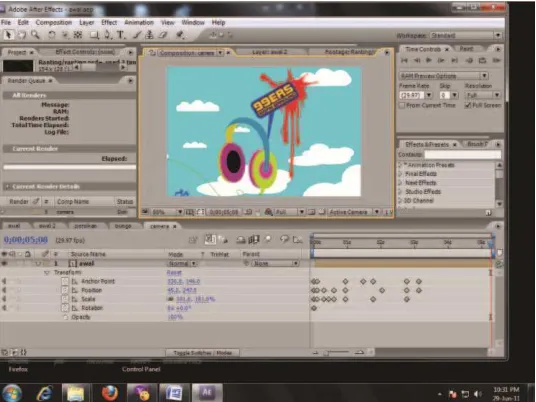Open the Workspace Standard dropdown
Viewport: 536px width, 402px height.
[x=466, y=35]
